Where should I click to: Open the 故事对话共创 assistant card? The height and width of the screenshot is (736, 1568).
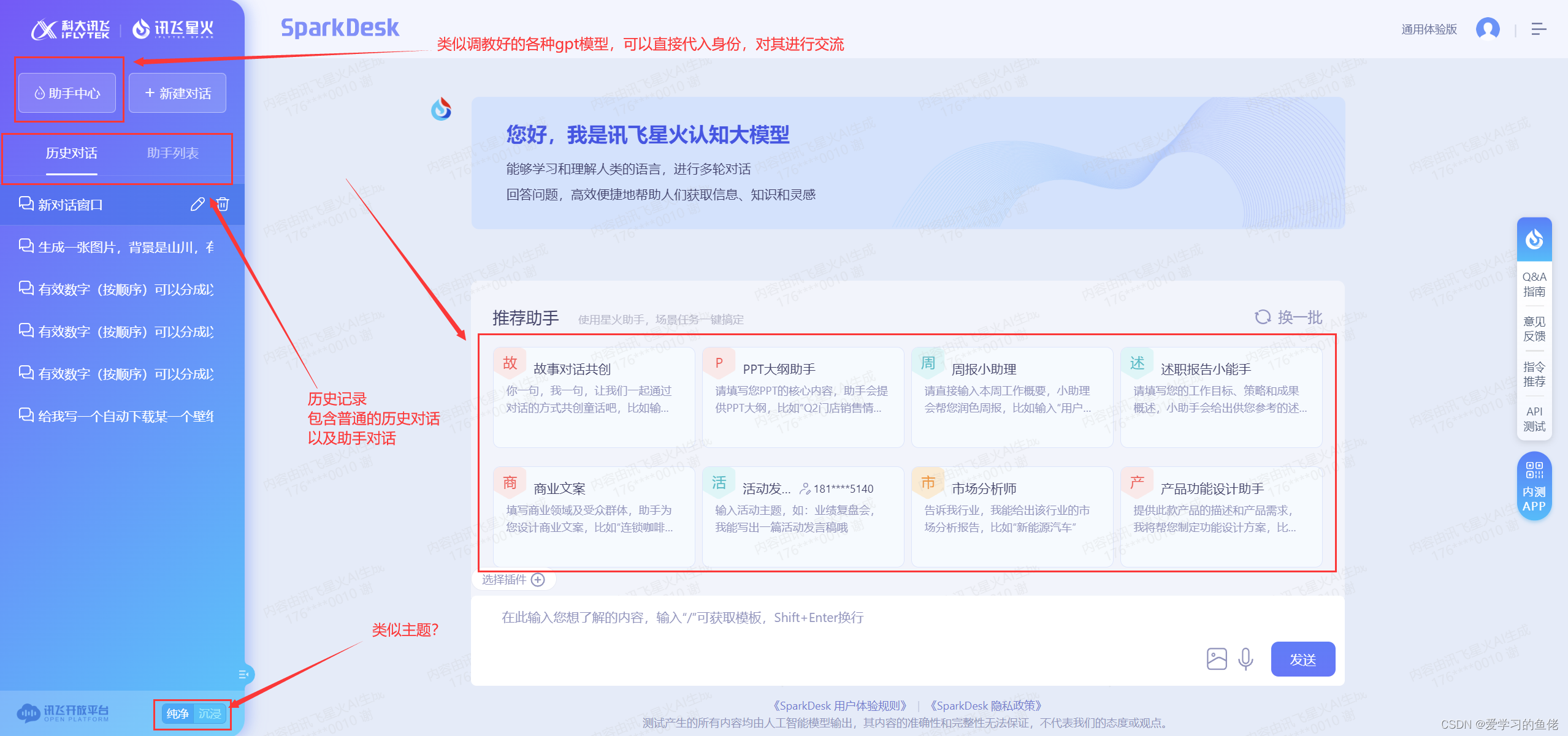pos(594,397)
